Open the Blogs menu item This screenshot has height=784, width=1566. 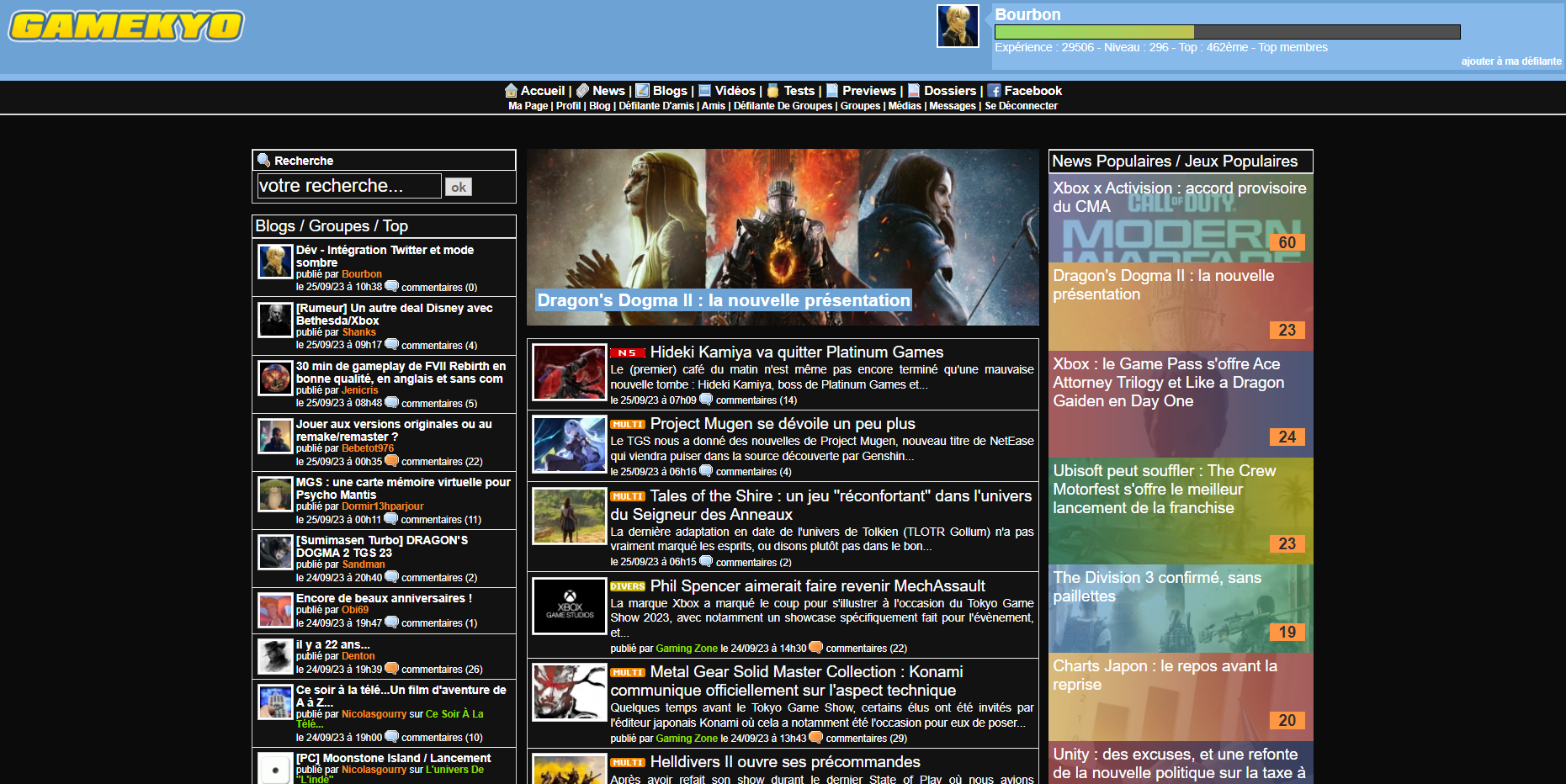coord(670,91)
